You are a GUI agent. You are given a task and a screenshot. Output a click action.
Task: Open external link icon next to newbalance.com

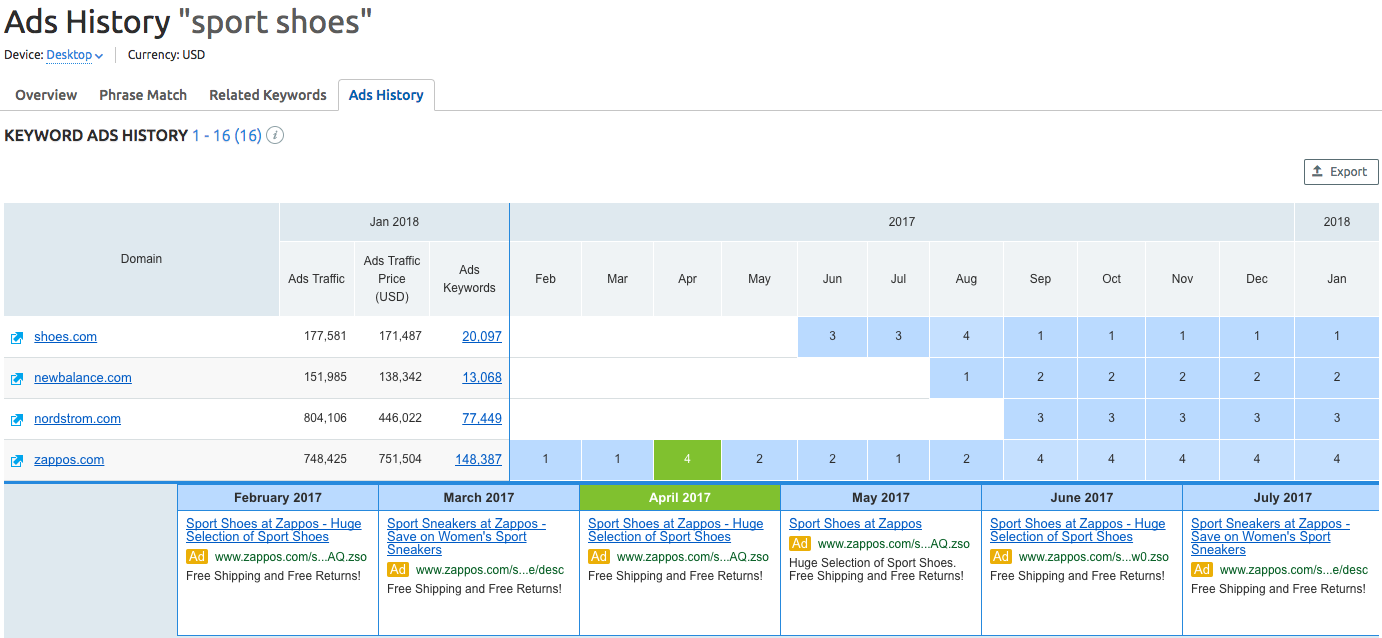tap(17, 379)
